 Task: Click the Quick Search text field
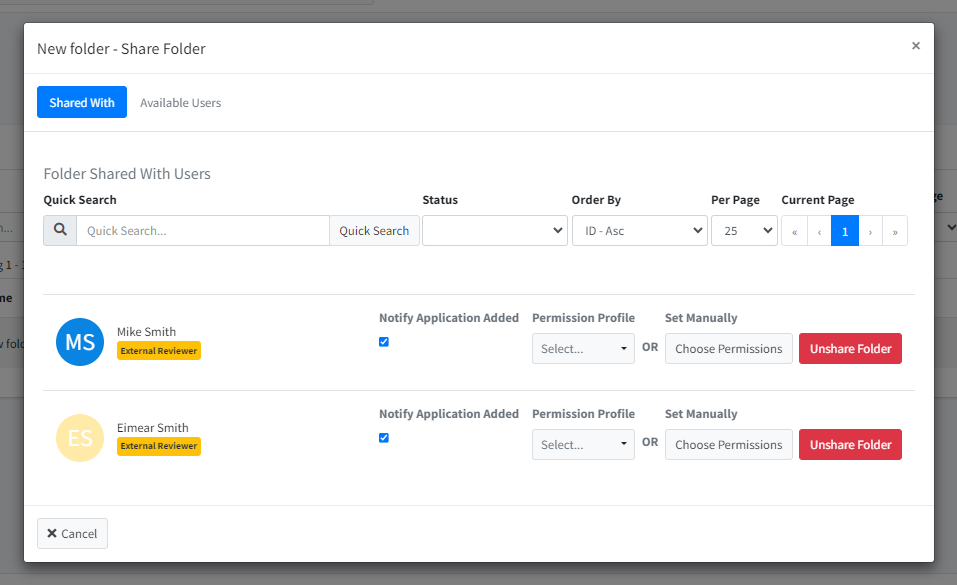(x=203, y=231)
